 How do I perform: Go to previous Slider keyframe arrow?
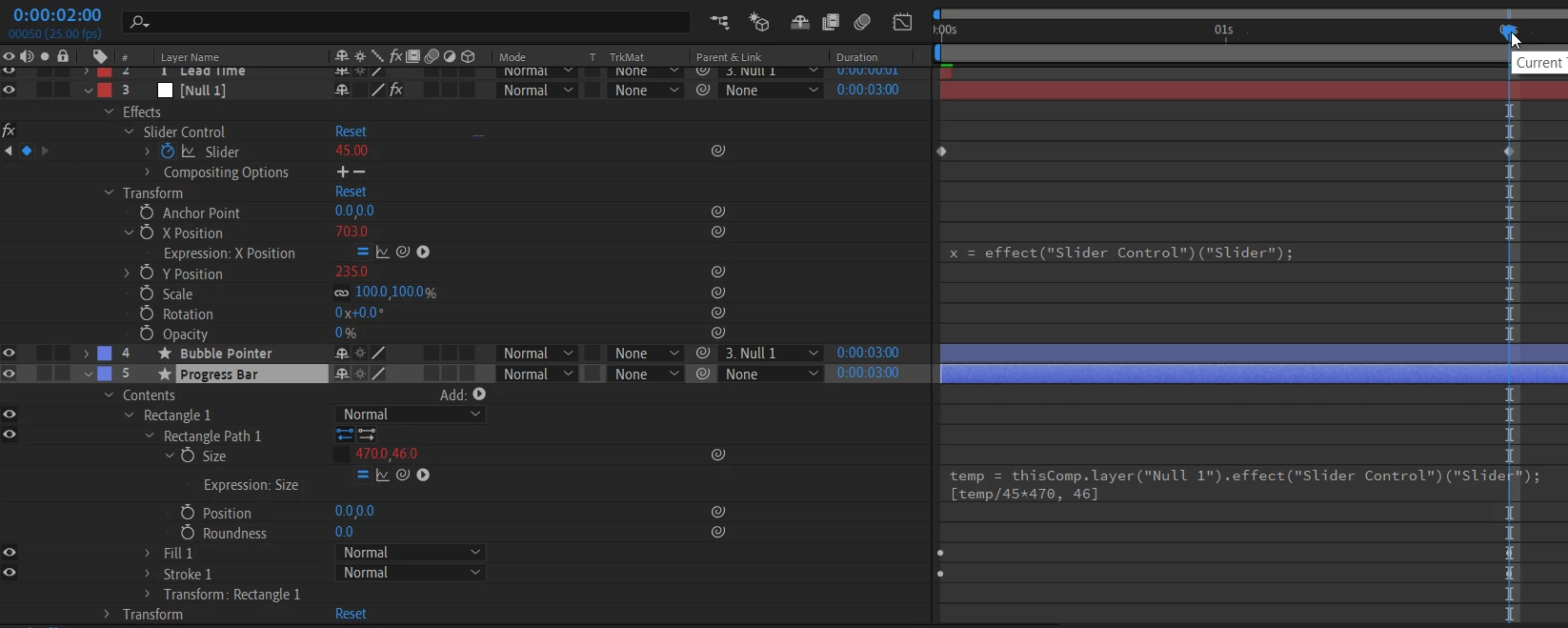(9, 151)
